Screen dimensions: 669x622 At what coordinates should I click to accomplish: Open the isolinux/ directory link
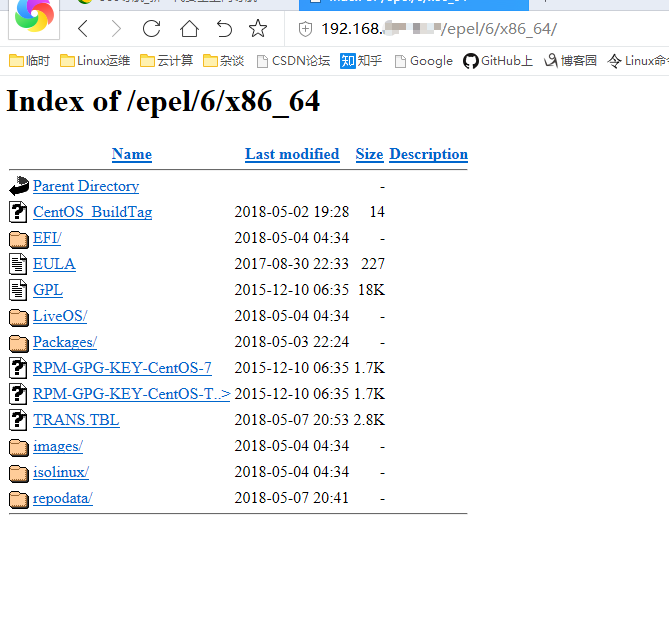[61, 472]
